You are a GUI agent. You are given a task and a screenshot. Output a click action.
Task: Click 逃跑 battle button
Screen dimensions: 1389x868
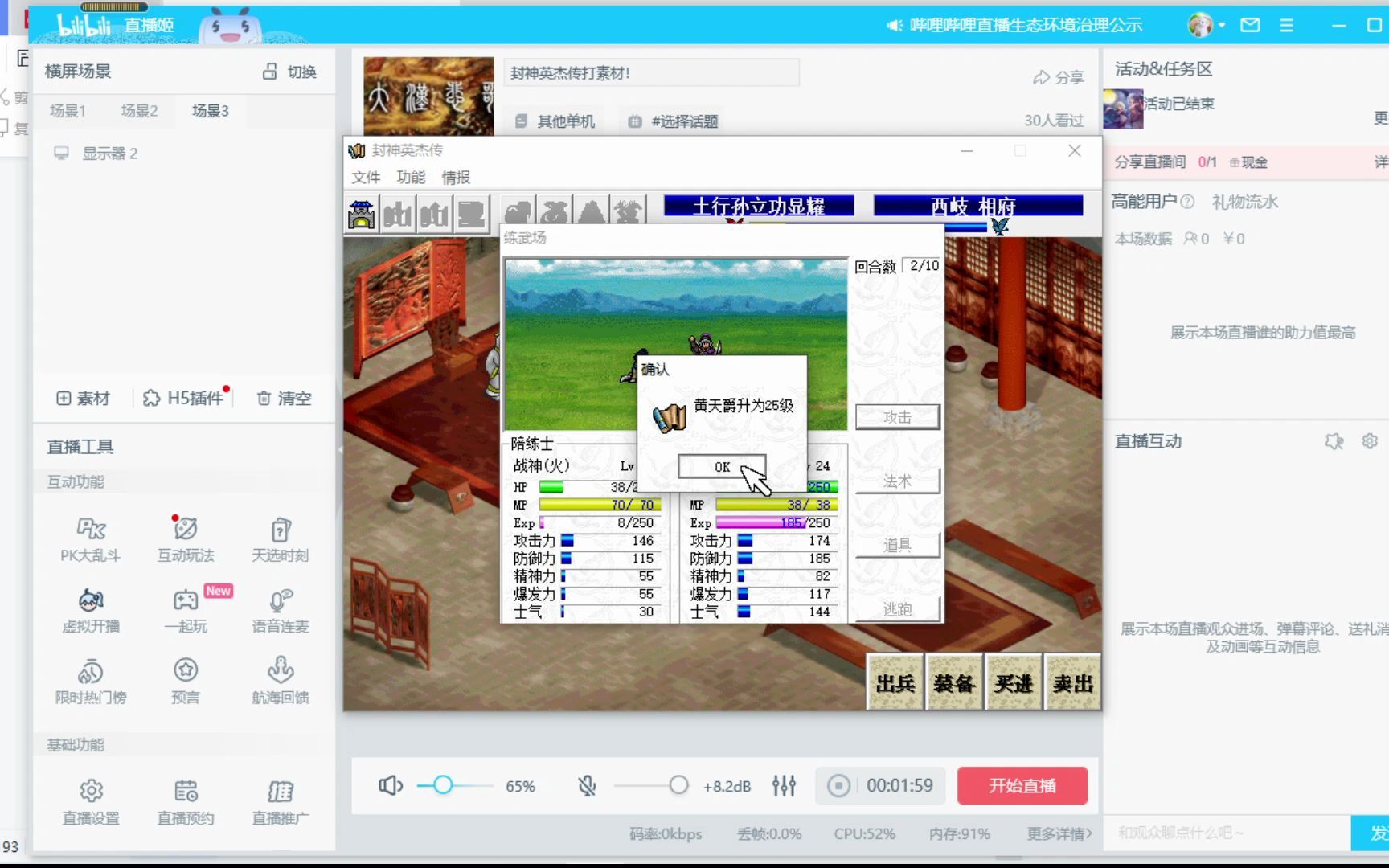[x=897, y=609]
